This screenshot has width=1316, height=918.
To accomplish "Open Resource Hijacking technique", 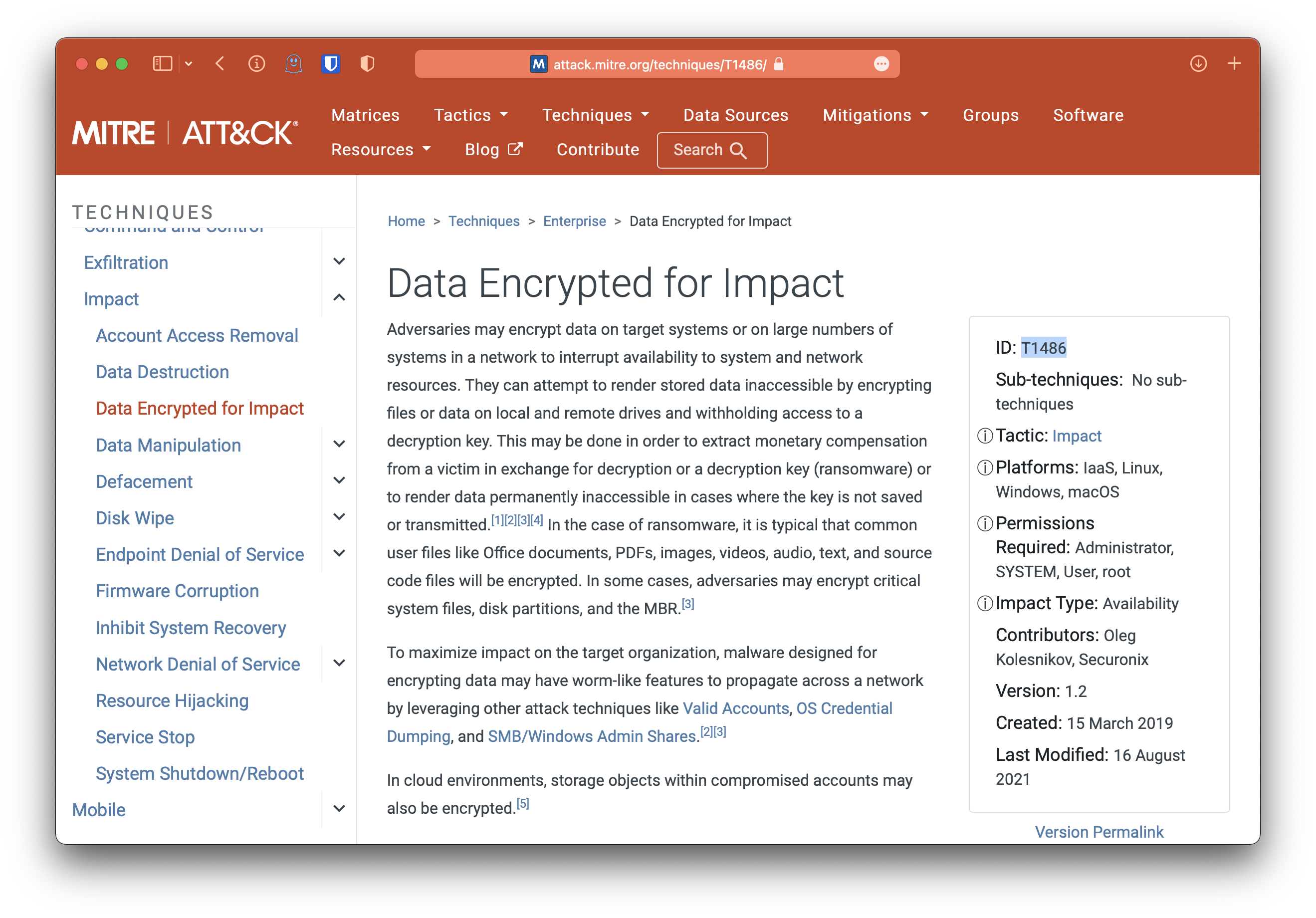I will (172, 700).
